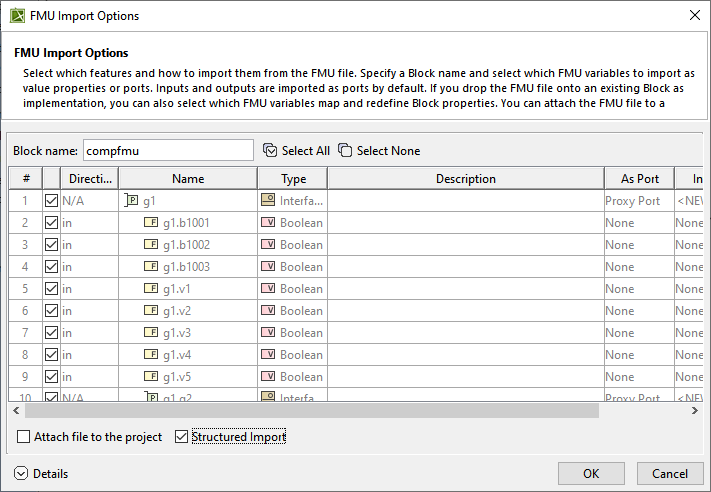Click the flow property icon for g1.v1

(x=152, y=289)
